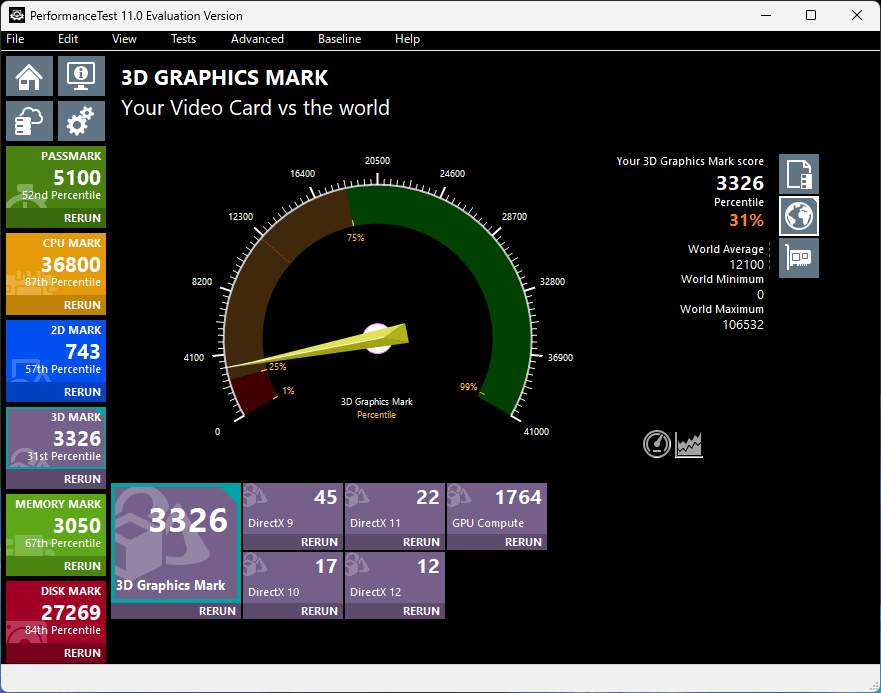This screenshot has width=881, height=693.
Task: Open the cloud baseline database icon
Action: tap(29, 121)
